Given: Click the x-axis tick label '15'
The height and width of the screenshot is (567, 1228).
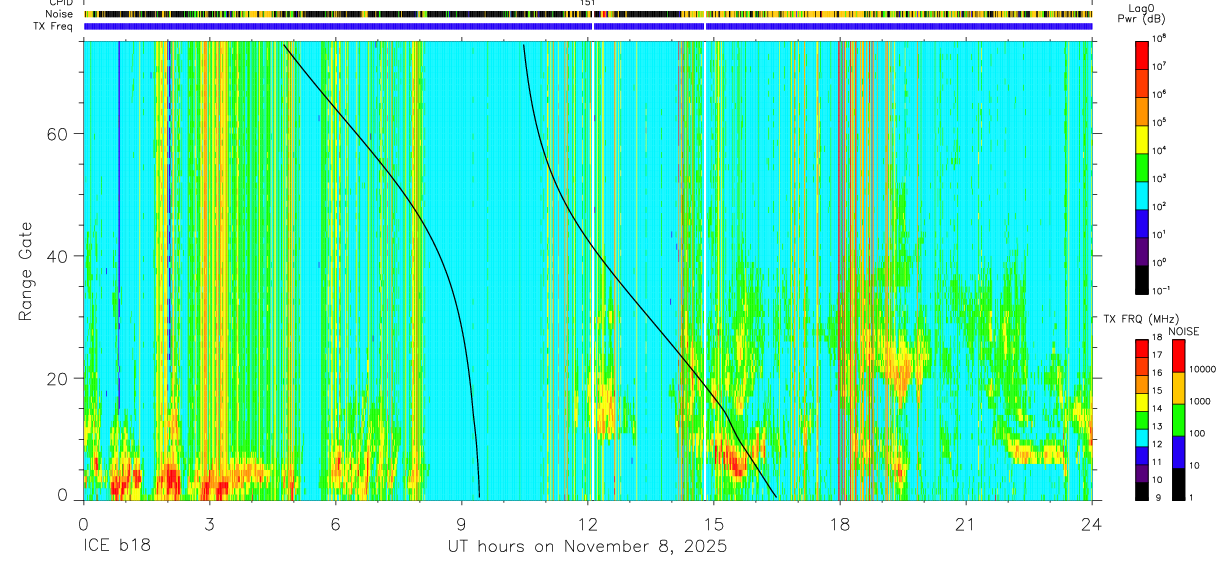Looking at the screenshot, I should pyautogui.click(x=713, y=525).
